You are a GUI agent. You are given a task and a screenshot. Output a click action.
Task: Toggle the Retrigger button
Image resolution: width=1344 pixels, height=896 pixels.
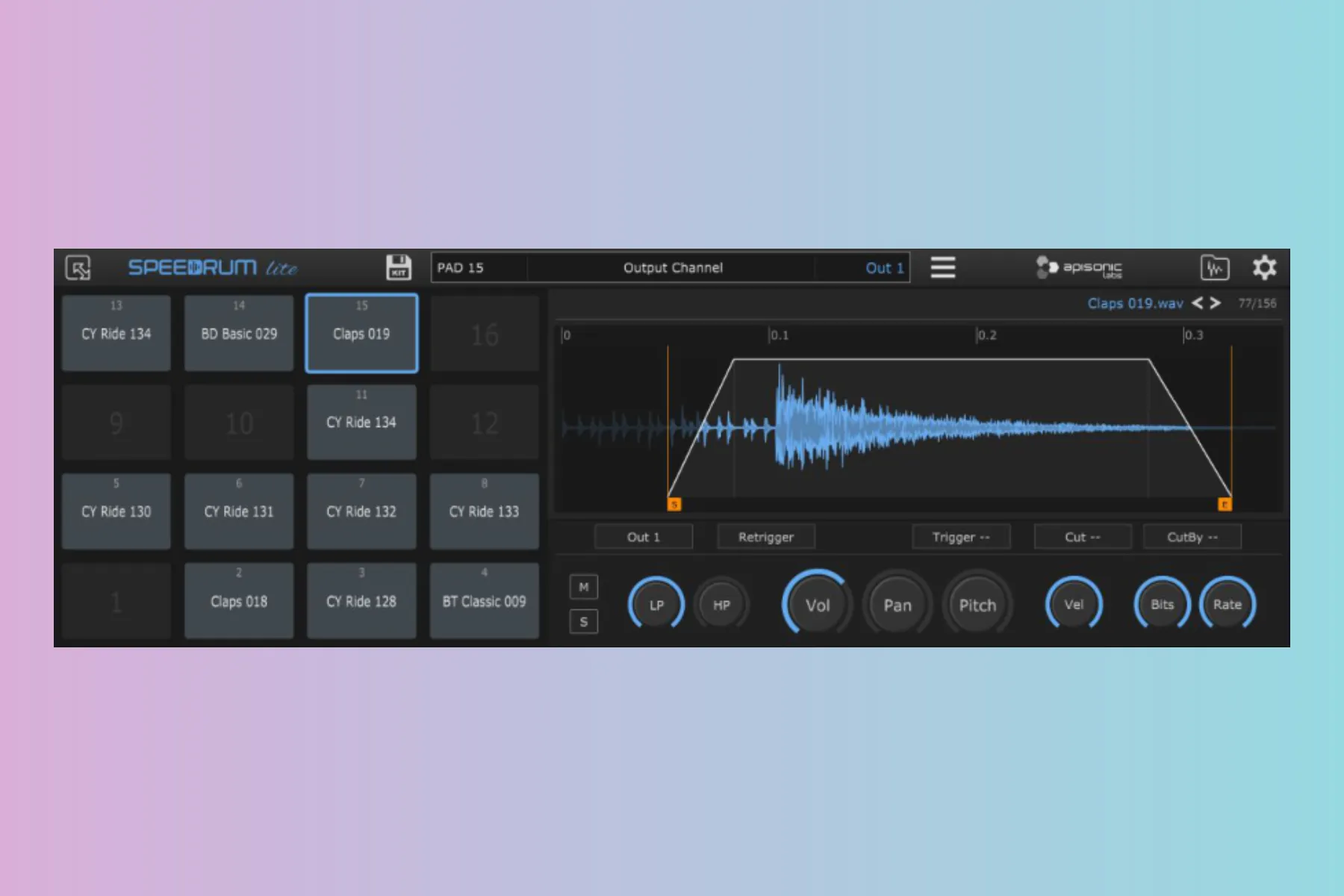click(x=765, y=537)
